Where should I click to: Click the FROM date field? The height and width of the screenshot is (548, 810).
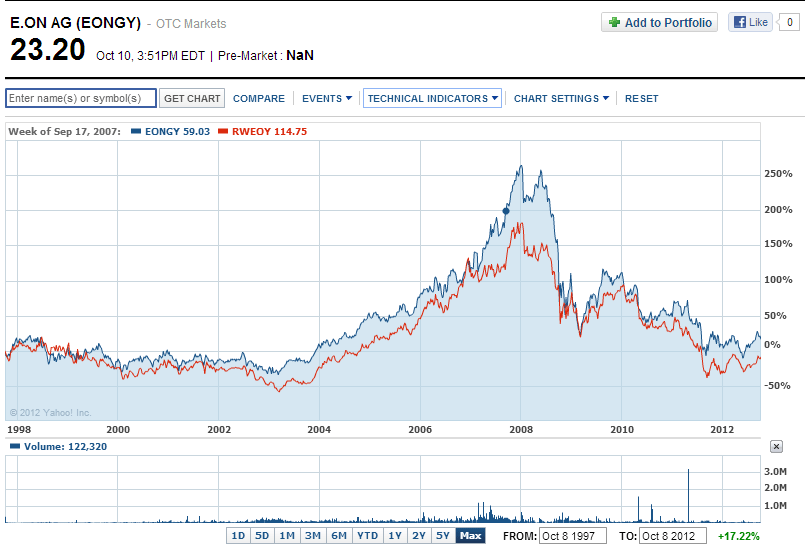(x=572, y=536)
